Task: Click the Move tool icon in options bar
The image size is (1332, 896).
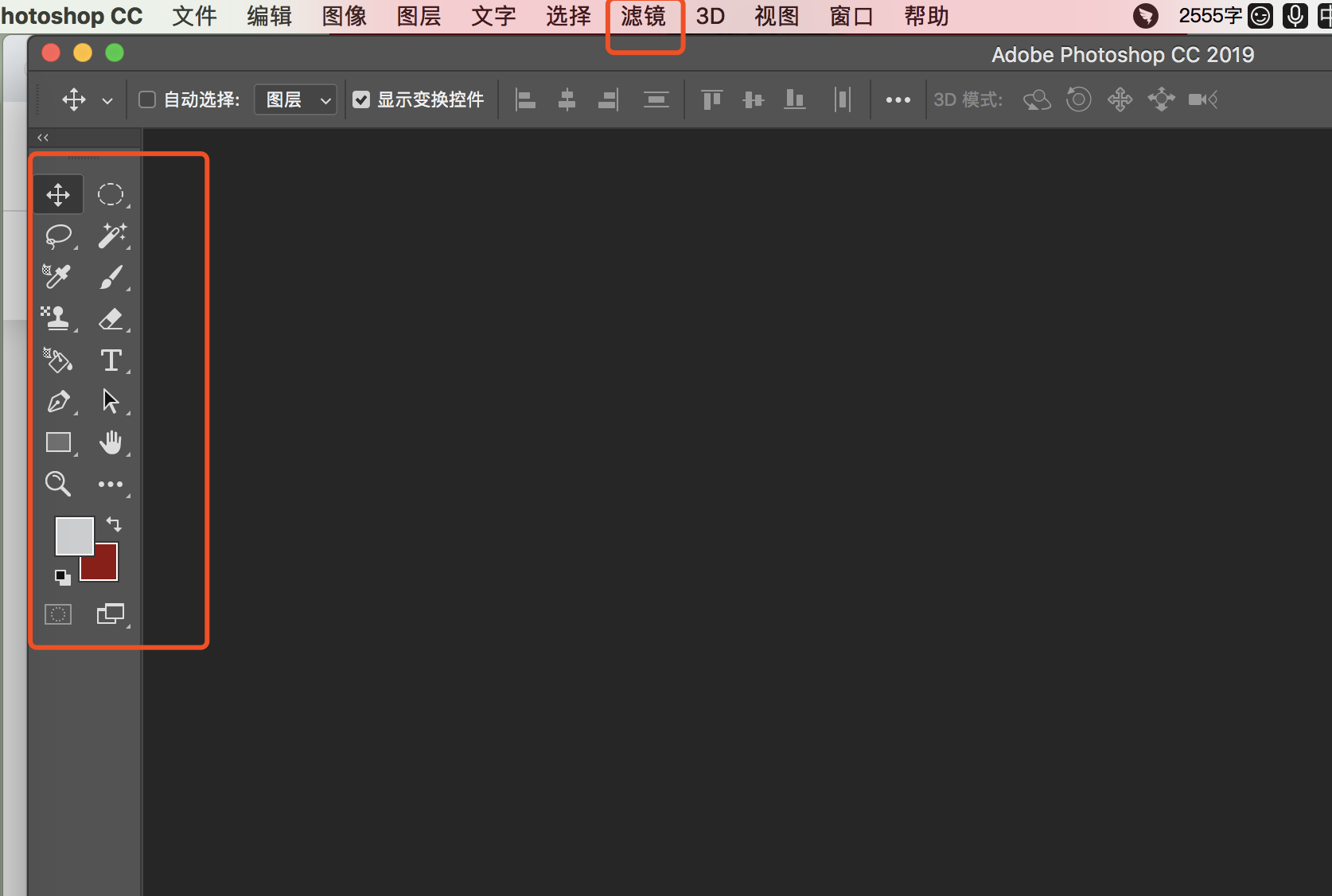Action: coord(74,99)
